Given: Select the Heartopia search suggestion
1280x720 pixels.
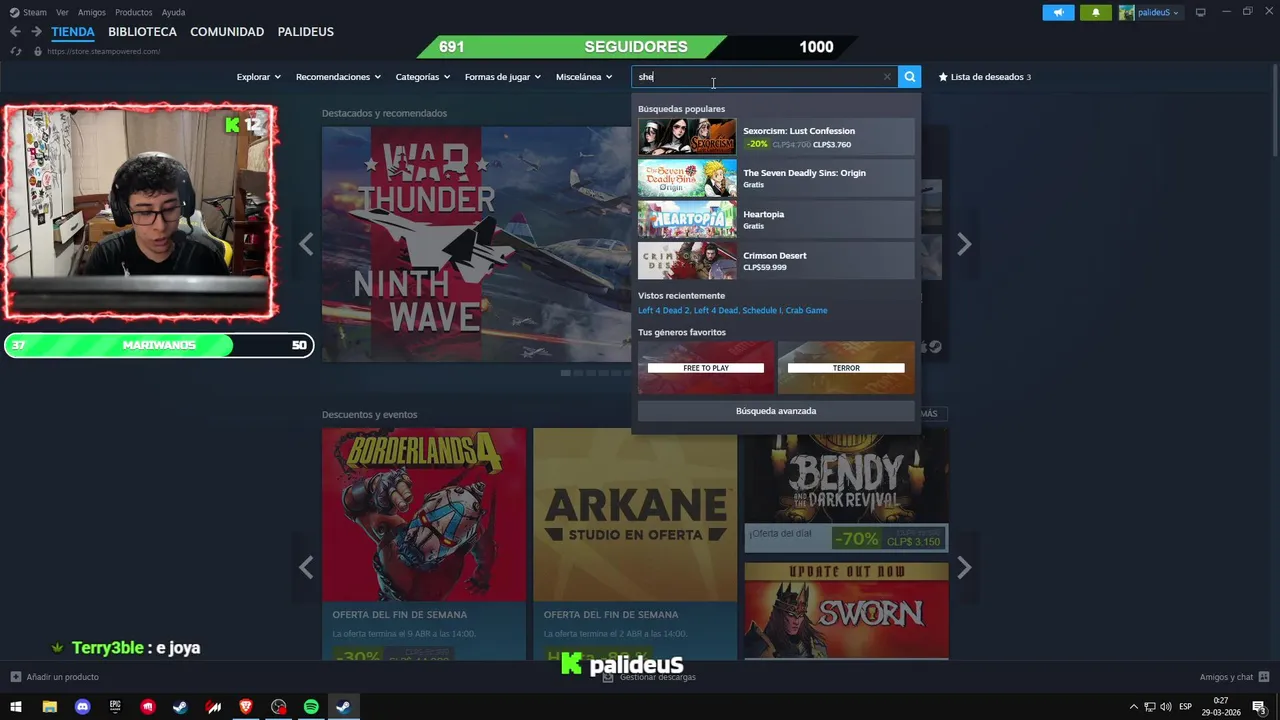Looking at the screenshot, I should coord(776,220).
